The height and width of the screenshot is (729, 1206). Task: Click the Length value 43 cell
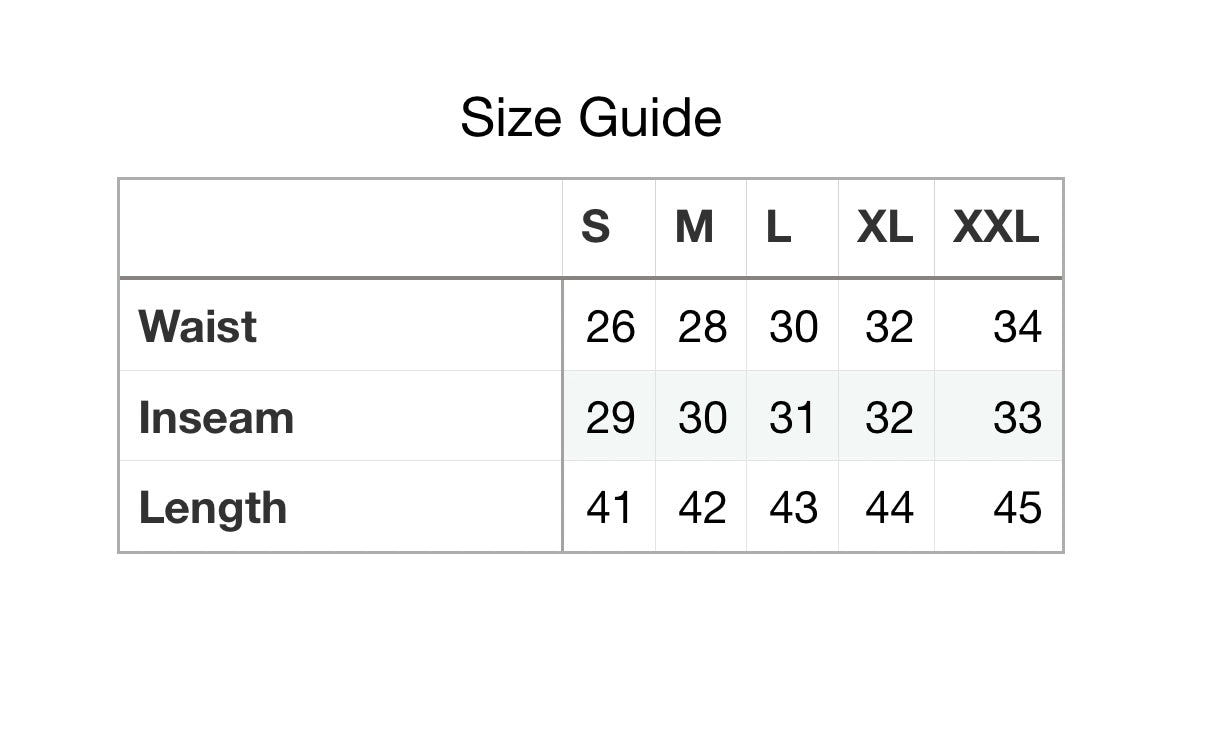[x=793, y=507]
